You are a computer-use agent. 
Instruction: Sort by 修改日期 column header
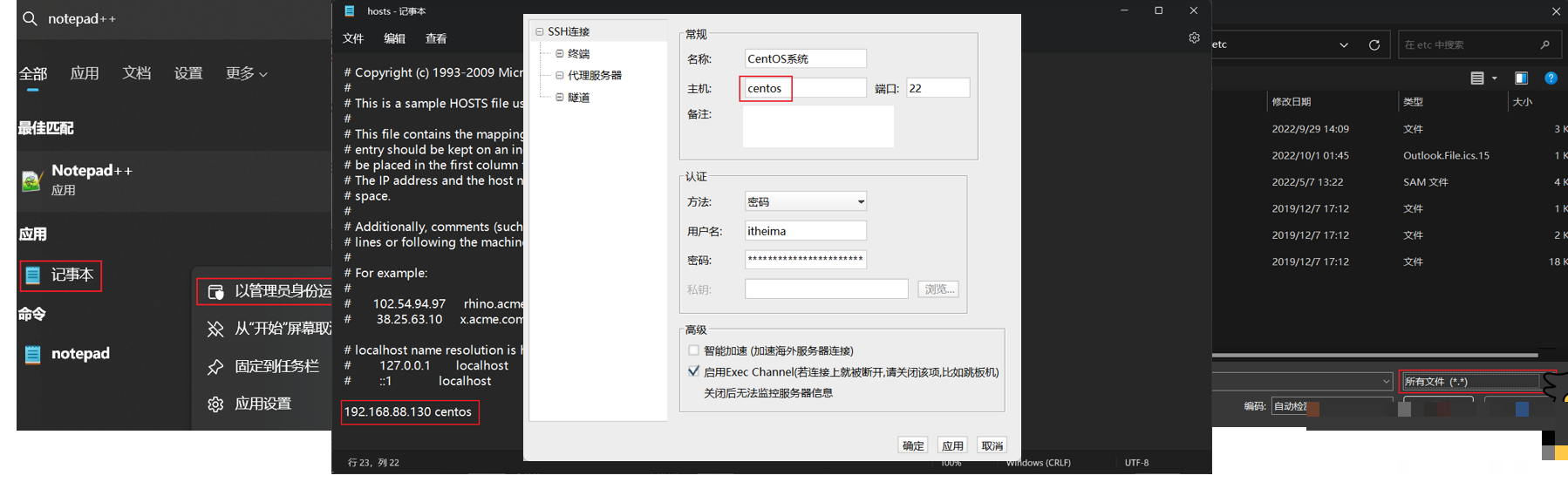click(1292, 102)
